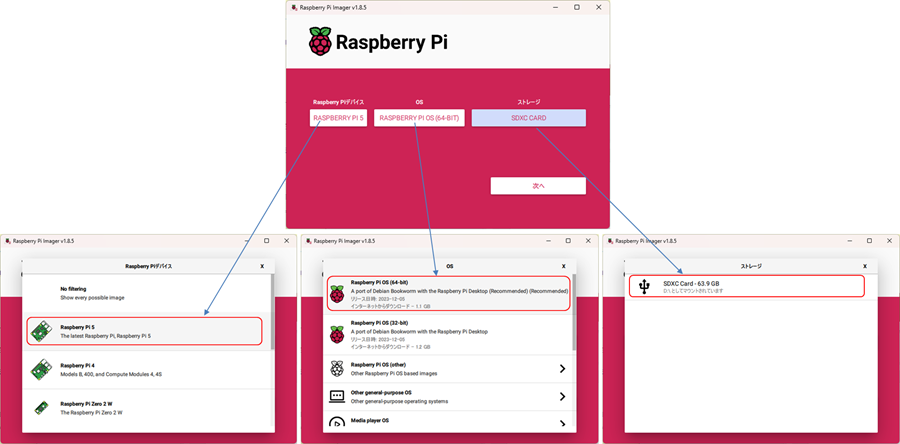Click the Raspberry Pi OS (other) outline icon

(x=337, y=369)
